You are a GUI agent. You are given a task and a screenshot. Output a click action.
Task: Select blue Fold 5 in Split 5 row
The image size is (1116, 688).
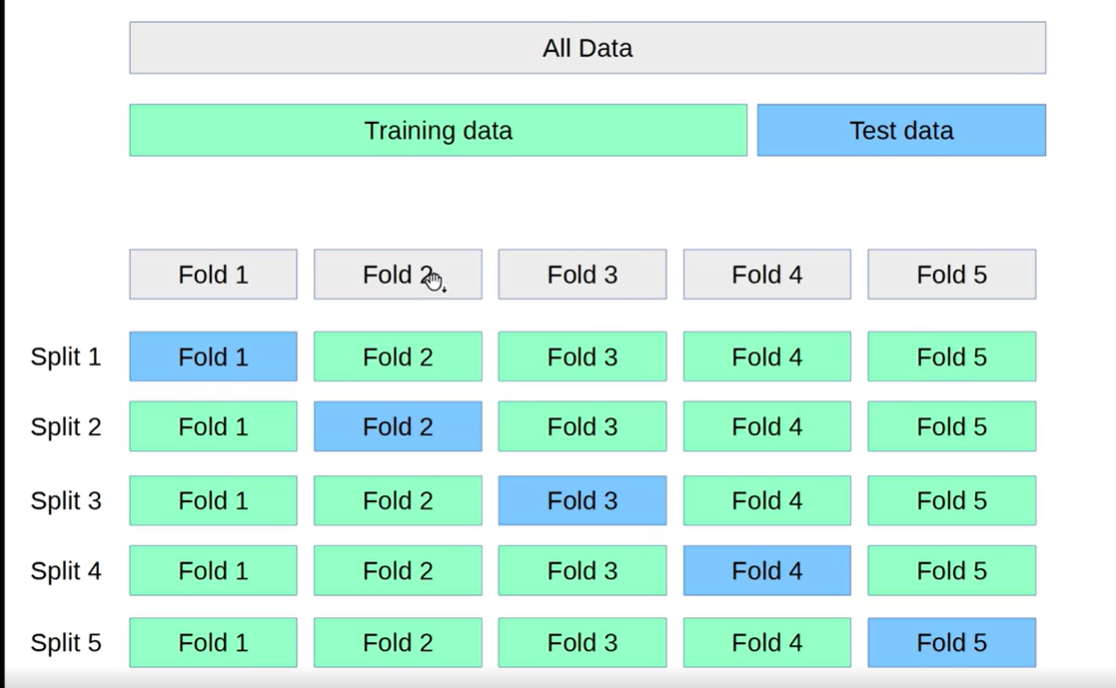click(x=952, y=642)
